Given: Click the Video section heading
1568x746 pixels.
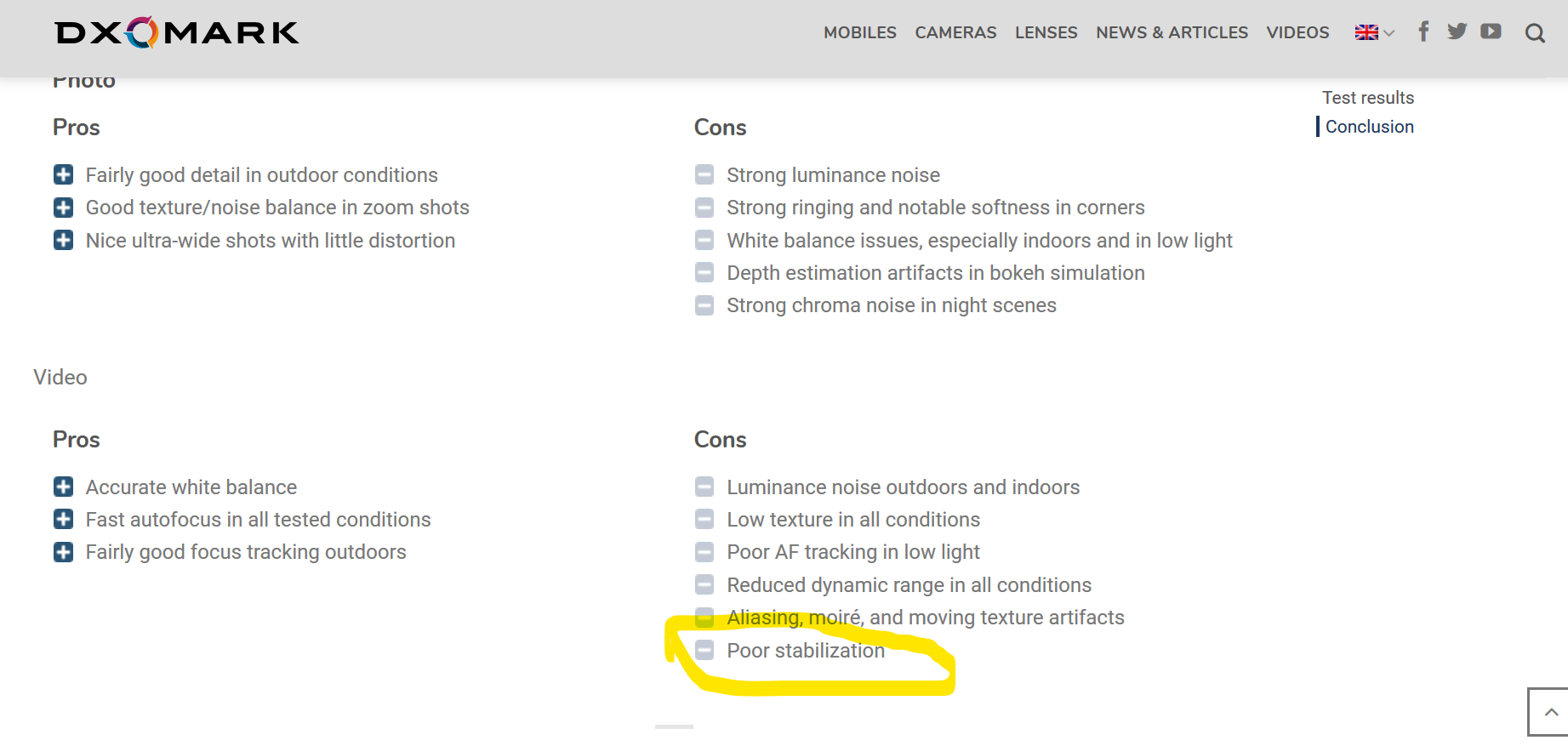Looking at the screenshot, I should click(60, 378).
